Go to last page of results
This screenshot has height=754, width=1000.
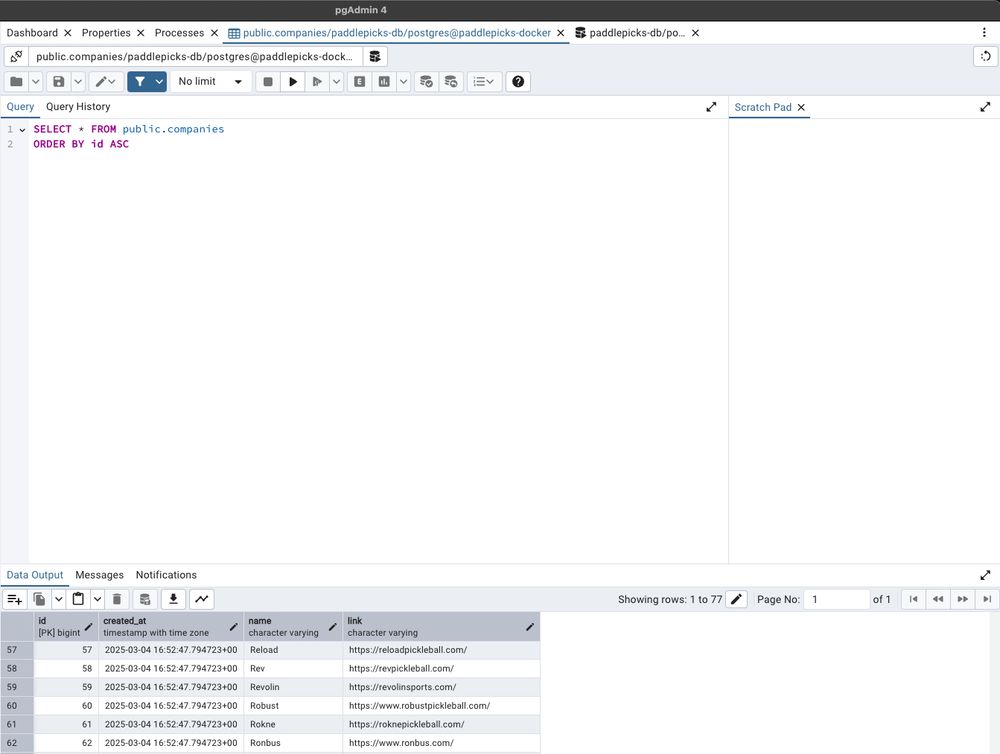pos(987,599)
